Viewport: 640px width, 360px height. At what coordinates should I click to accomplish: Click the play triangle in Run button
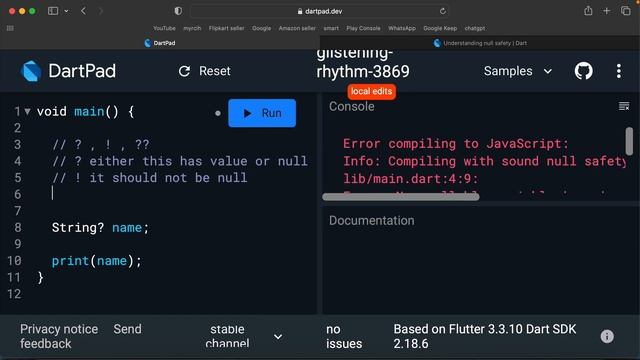point(247,113)
